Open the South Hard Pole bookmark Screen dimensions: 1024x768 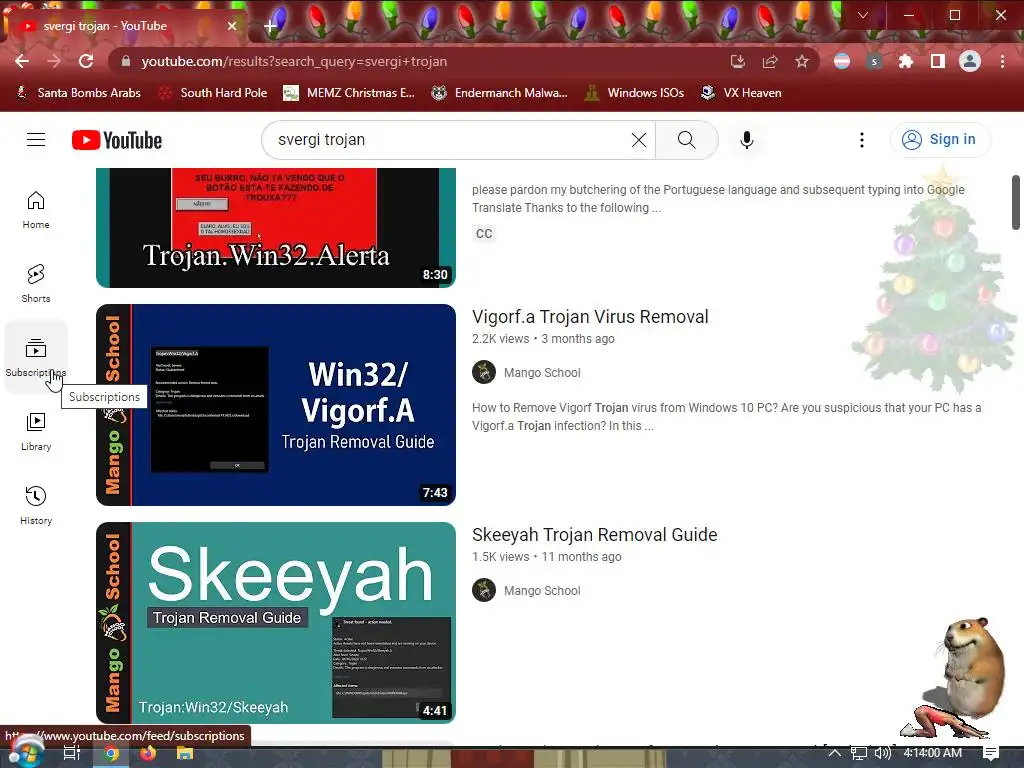[214, 93]
